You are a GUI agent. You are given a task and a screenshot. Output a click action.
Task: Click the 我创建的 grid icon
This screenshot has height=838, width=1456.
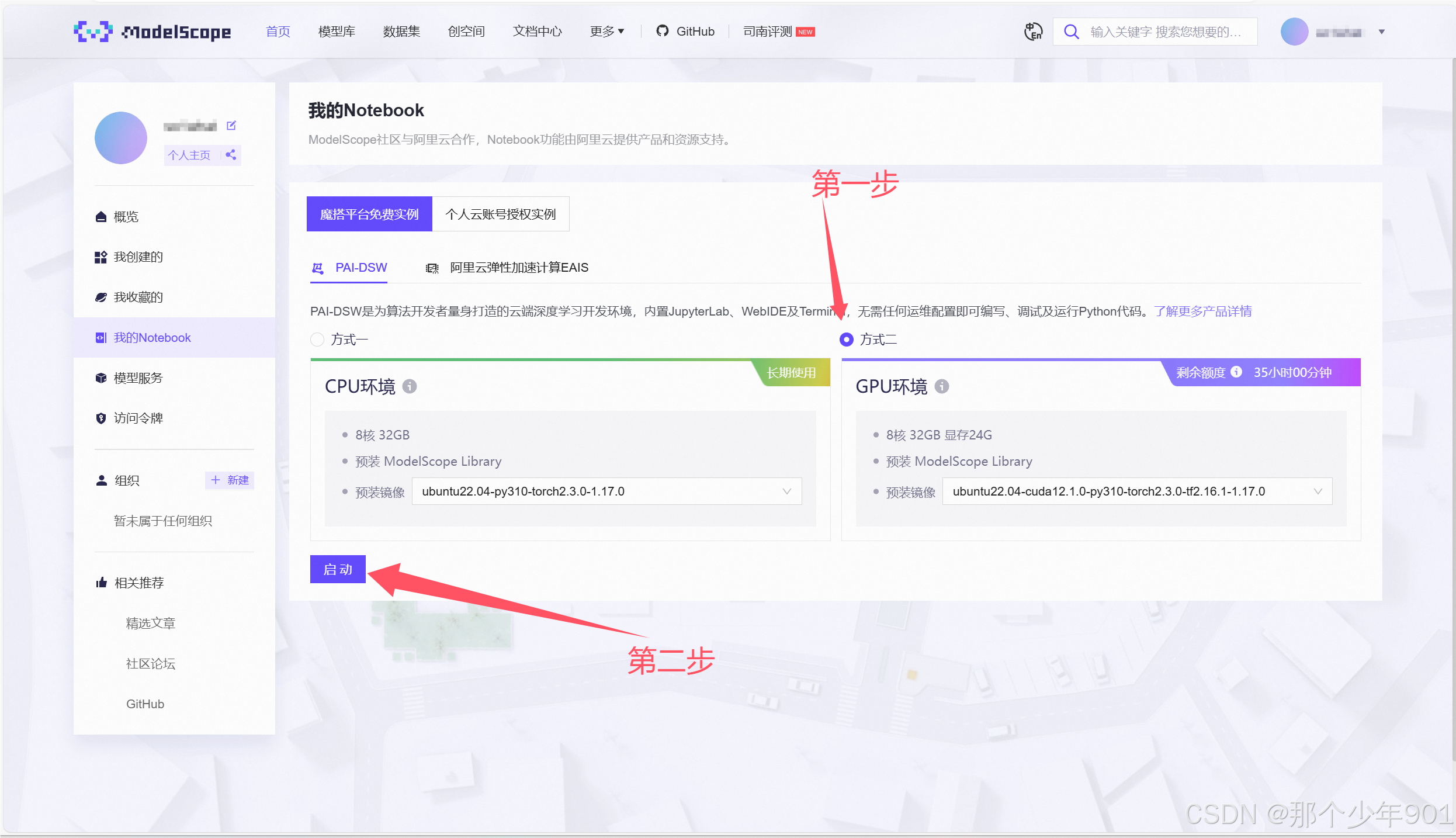click(x=101, y=257)
